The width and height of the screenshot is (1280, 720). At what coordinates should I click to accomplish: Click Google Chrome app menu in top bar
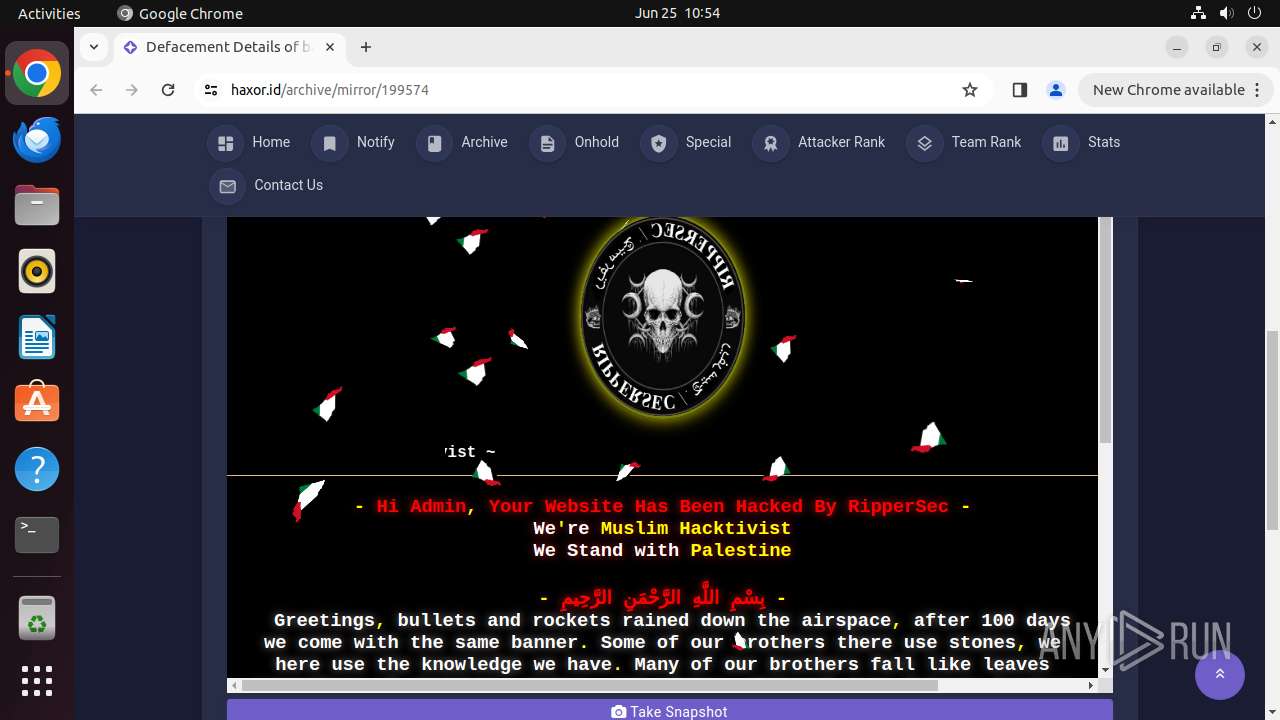pyautogui.click(x=180, y=13)
